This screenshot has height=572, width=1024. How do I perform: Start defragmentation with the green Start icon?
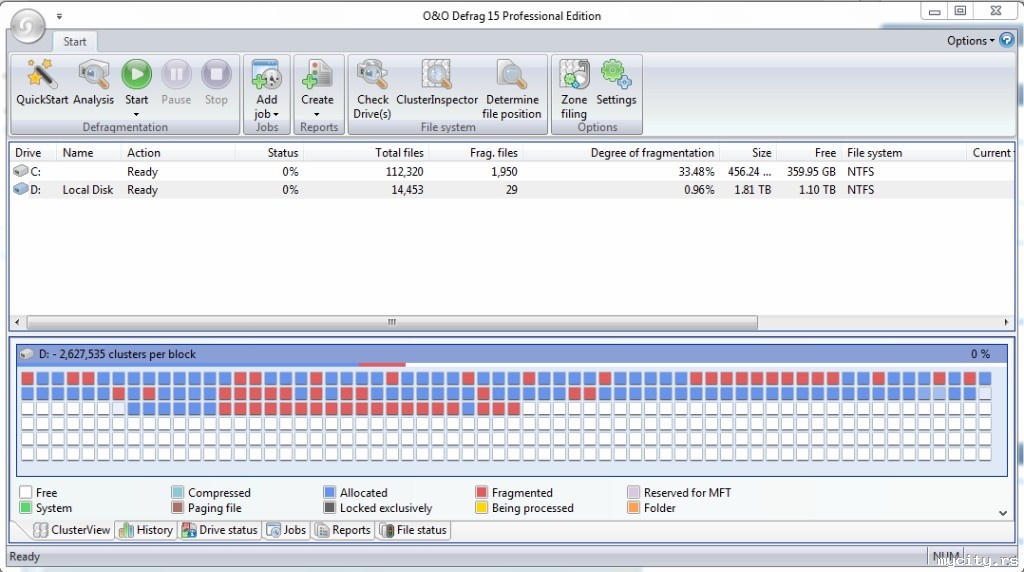pyautogui.click(x=136, y=74)
